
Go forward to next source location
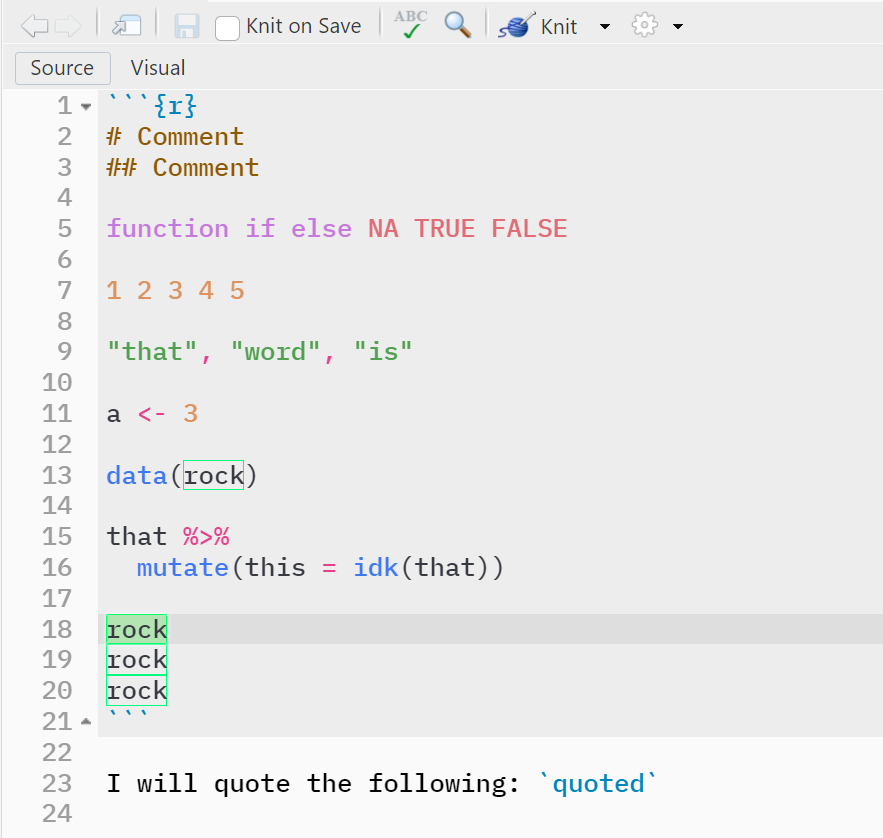pos(69,26)
